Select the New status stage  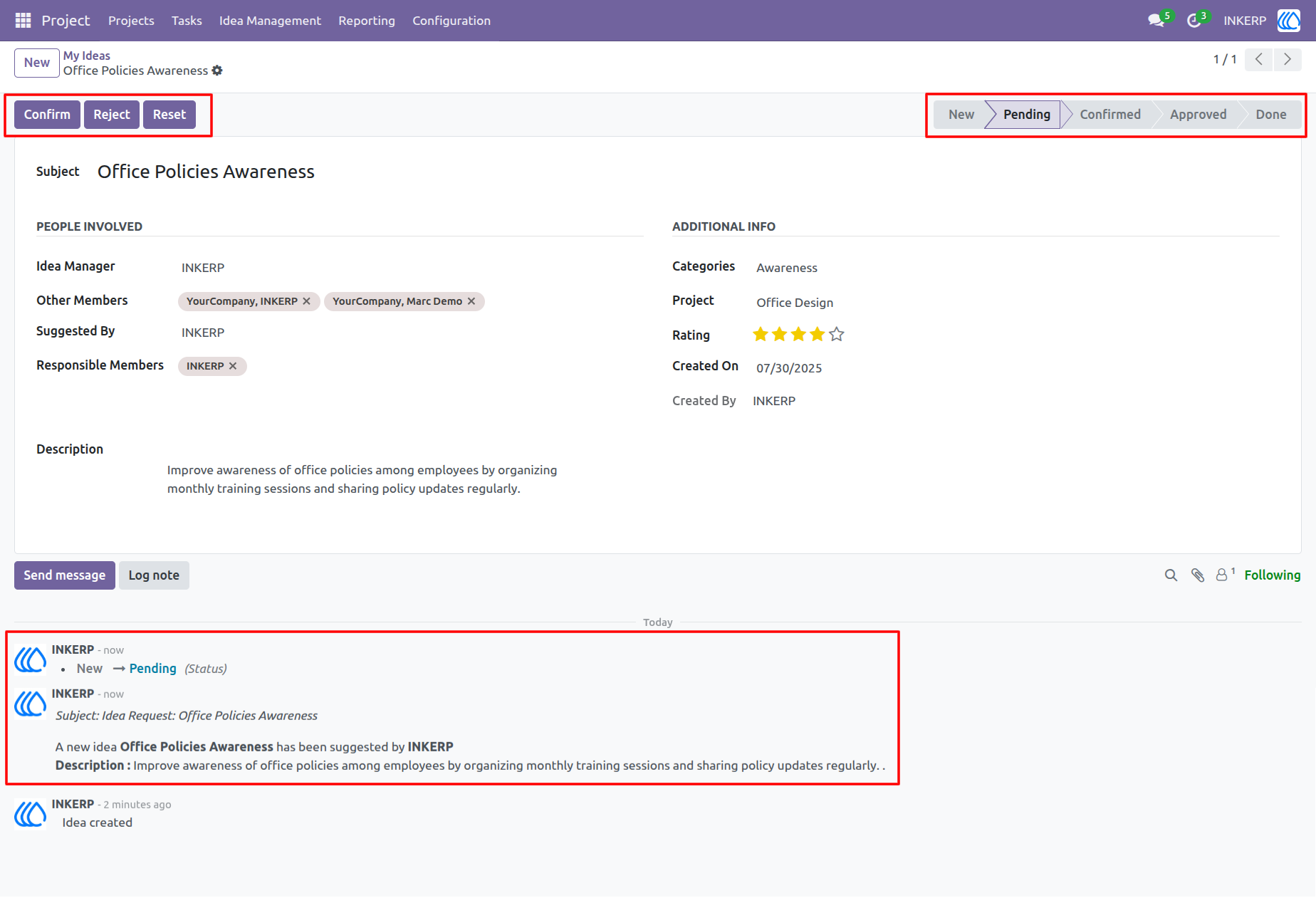click(x=961, y=115)
